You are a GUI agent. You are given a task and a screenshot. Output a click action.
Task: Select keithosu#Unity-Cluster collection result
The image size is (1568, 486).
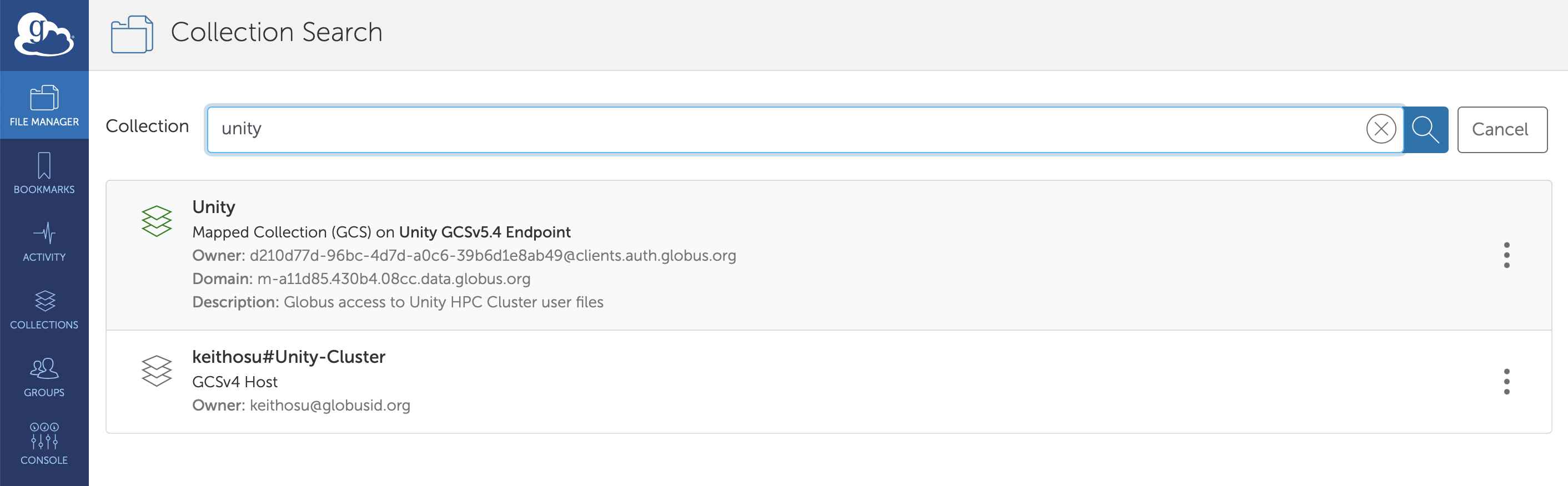[x=828, y=382]
